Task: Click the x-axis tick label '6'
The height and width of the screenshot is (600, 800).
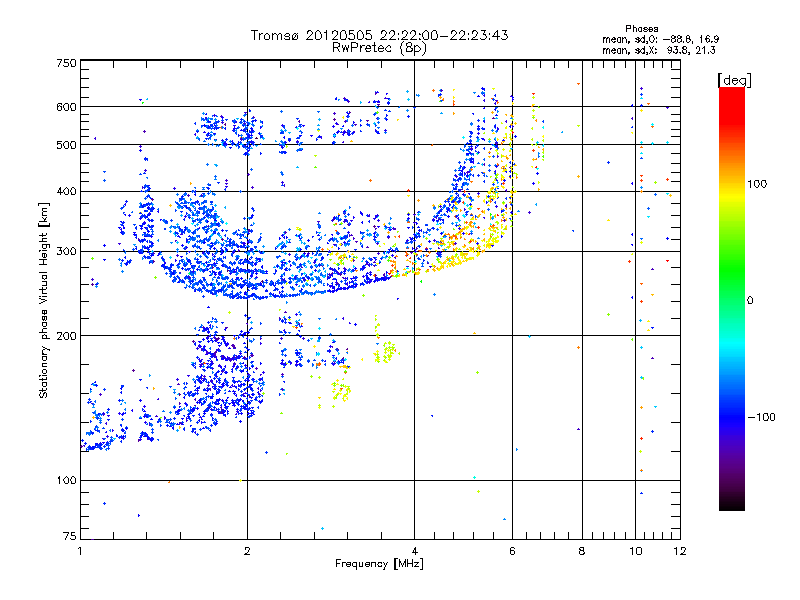Action: coord(512,551)
